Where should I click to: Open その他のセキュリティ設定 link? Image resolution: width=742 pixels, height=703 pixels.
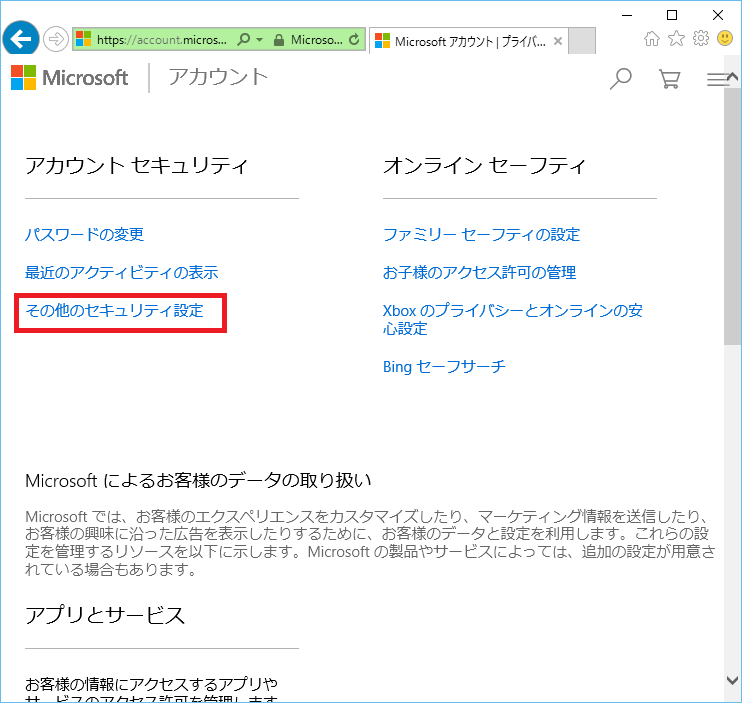click(x=115, y=311)
